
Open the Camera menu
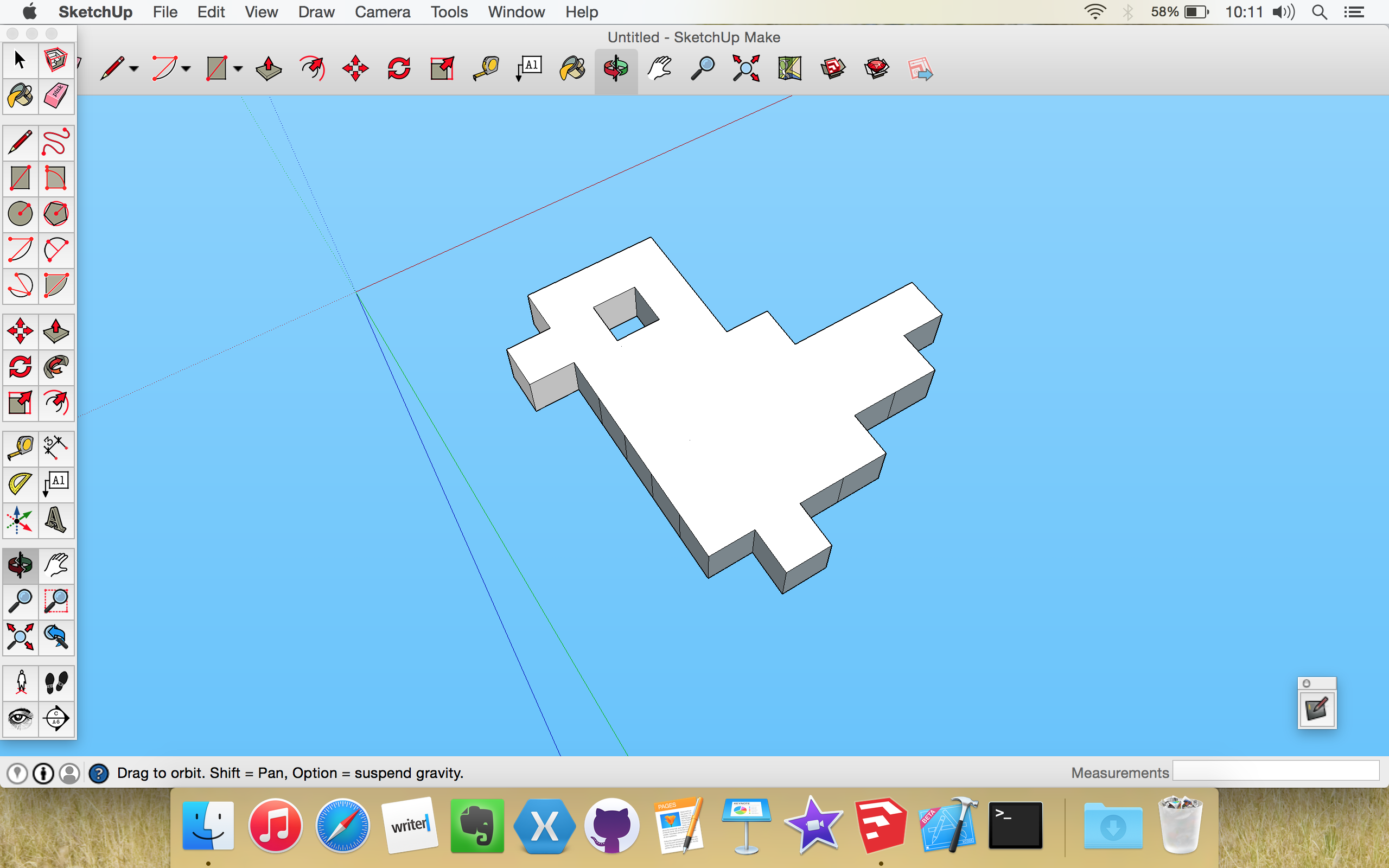pyautogui.click(x=383, y=12)
